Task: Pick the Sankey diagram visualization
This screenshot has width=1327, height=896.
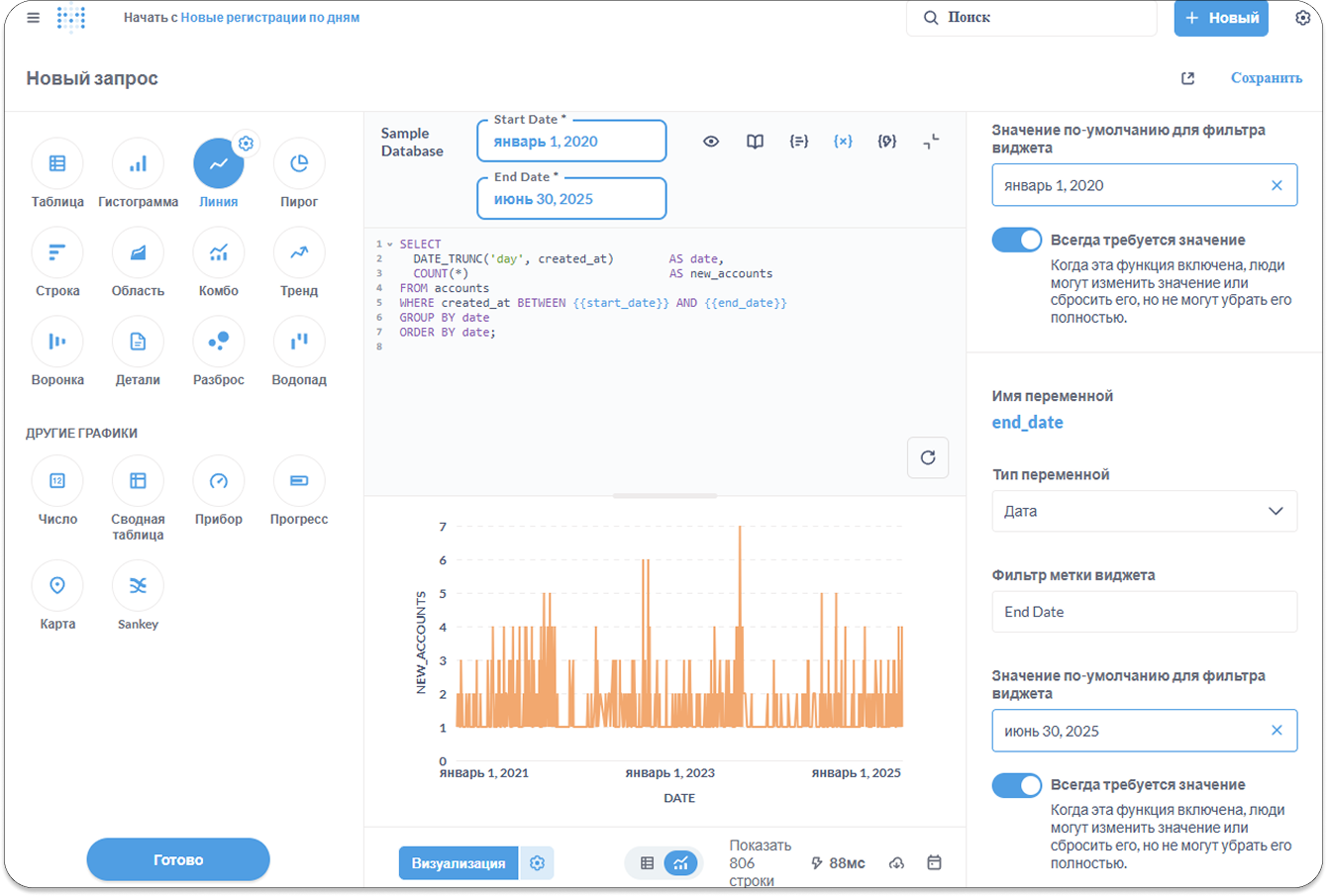Action: 138,586
